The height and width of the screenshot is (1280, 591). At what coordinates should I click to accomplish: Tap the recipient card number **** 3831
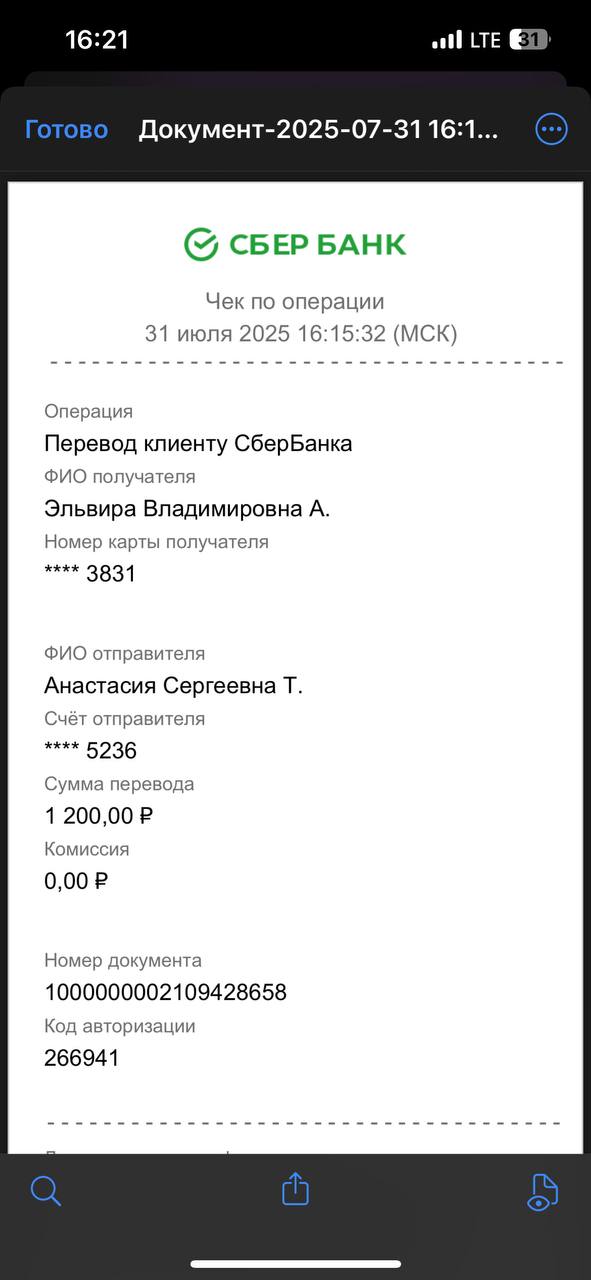(90, 574)
